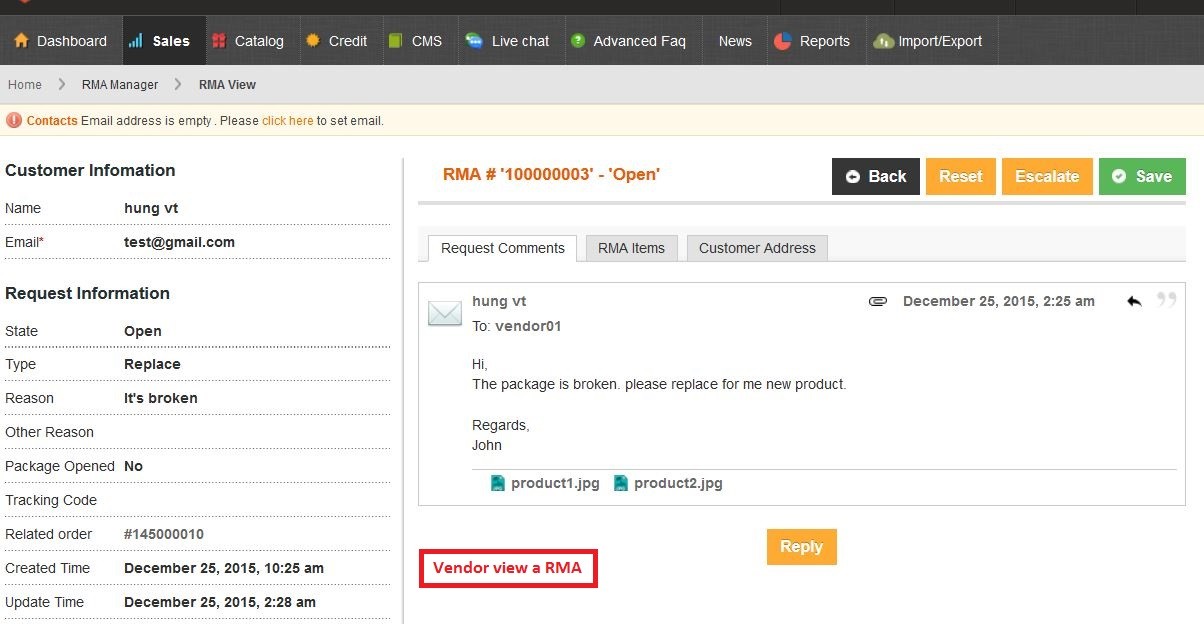Click the Package Opened value 'No'
The width and height of the screenshot is (1204, 624).
(134, 466)
